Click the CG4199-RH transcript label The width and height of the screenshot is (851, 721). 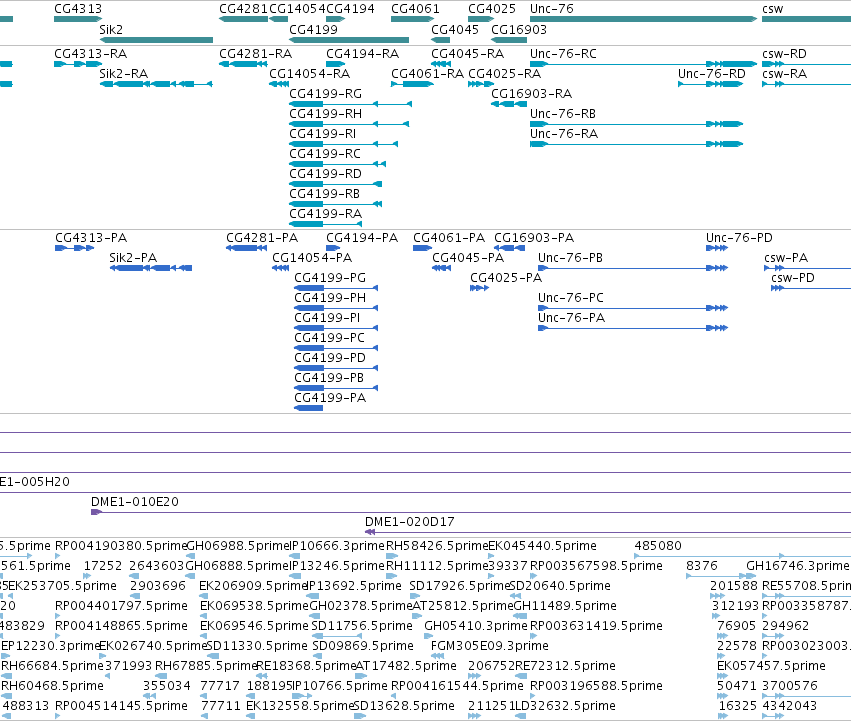(x=326, y=113)
